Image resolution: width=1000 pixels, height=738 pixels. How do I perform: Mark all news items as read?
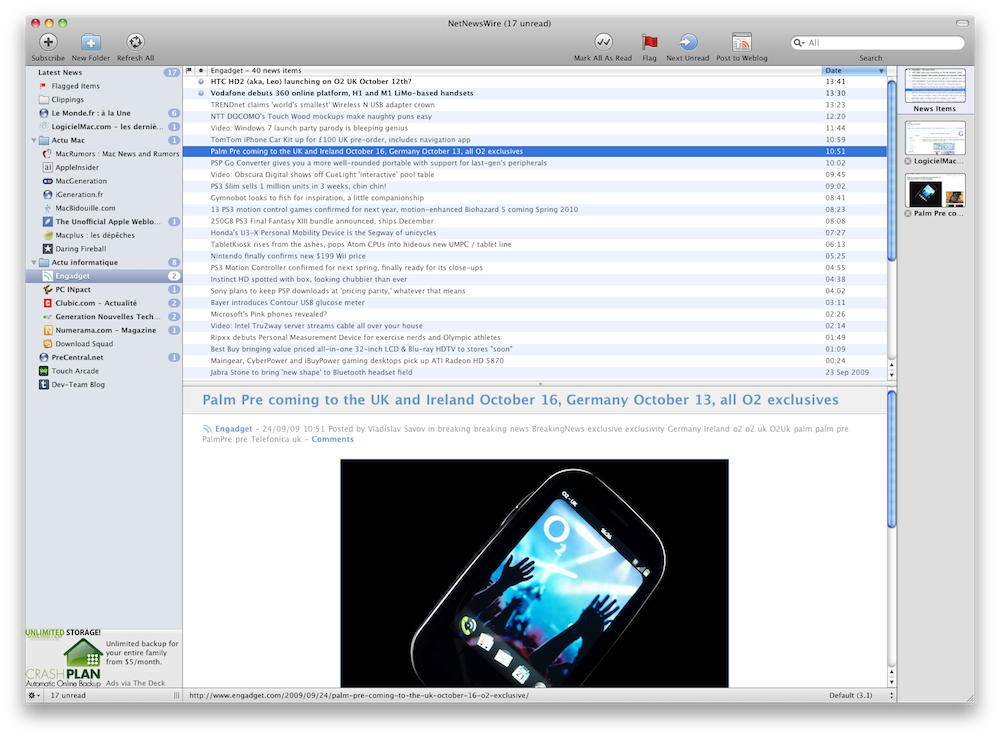click(603, 42)
